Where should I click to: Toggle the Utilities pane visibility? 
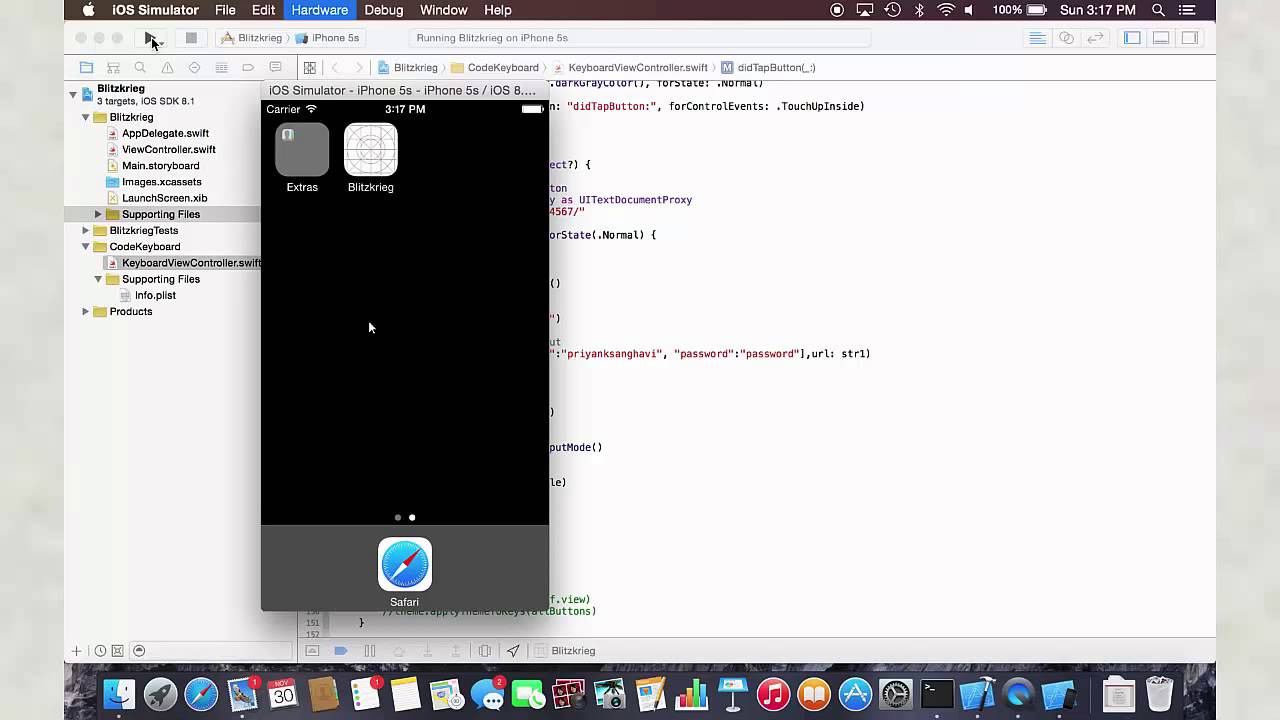(1190, 38)
